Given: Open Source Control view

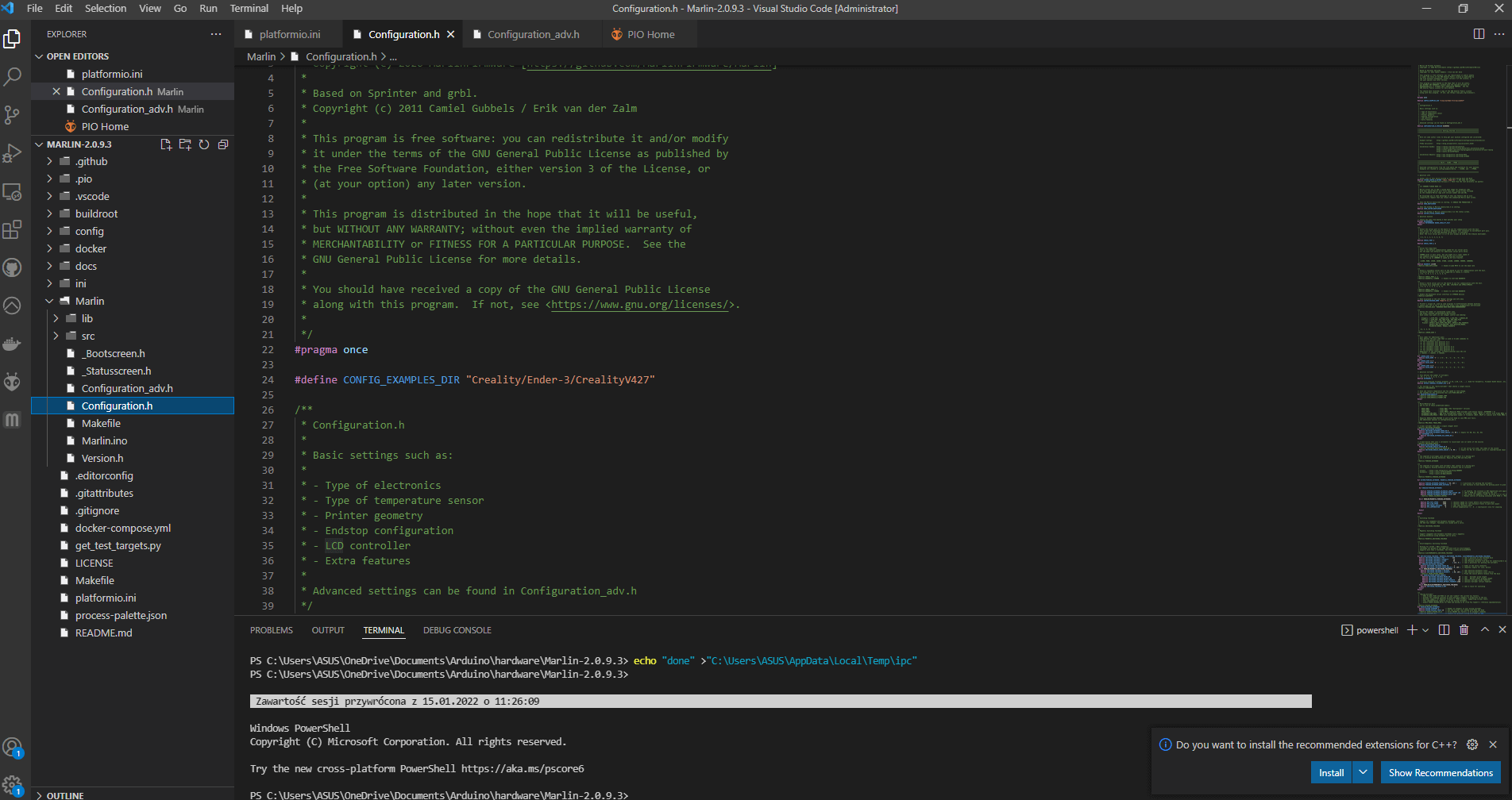Looking at the screenshot, I should click(x=13, y=115).
